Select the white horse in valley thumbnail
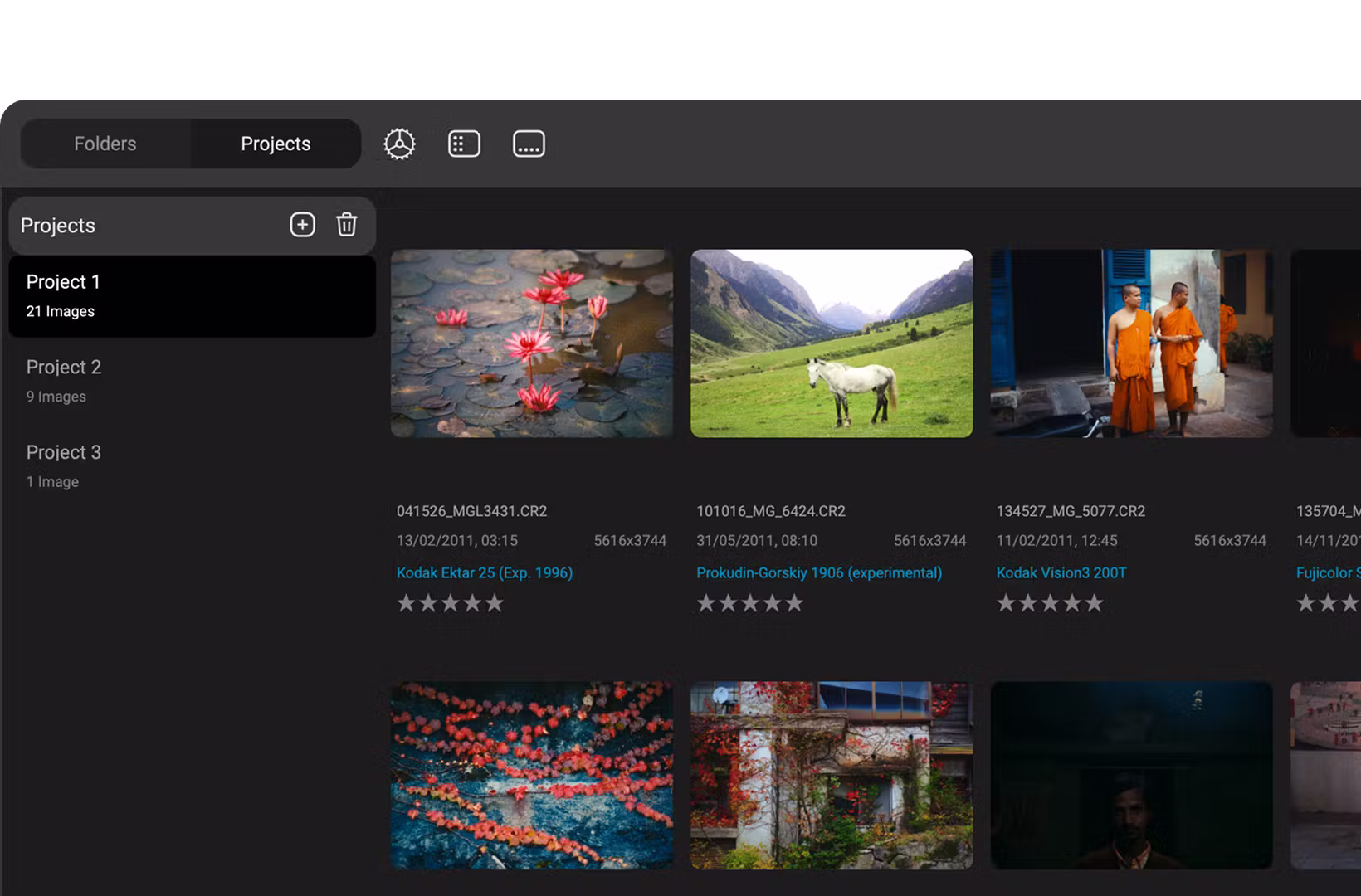The height and width of the screenshot is (896, 1361). (832, 343)
